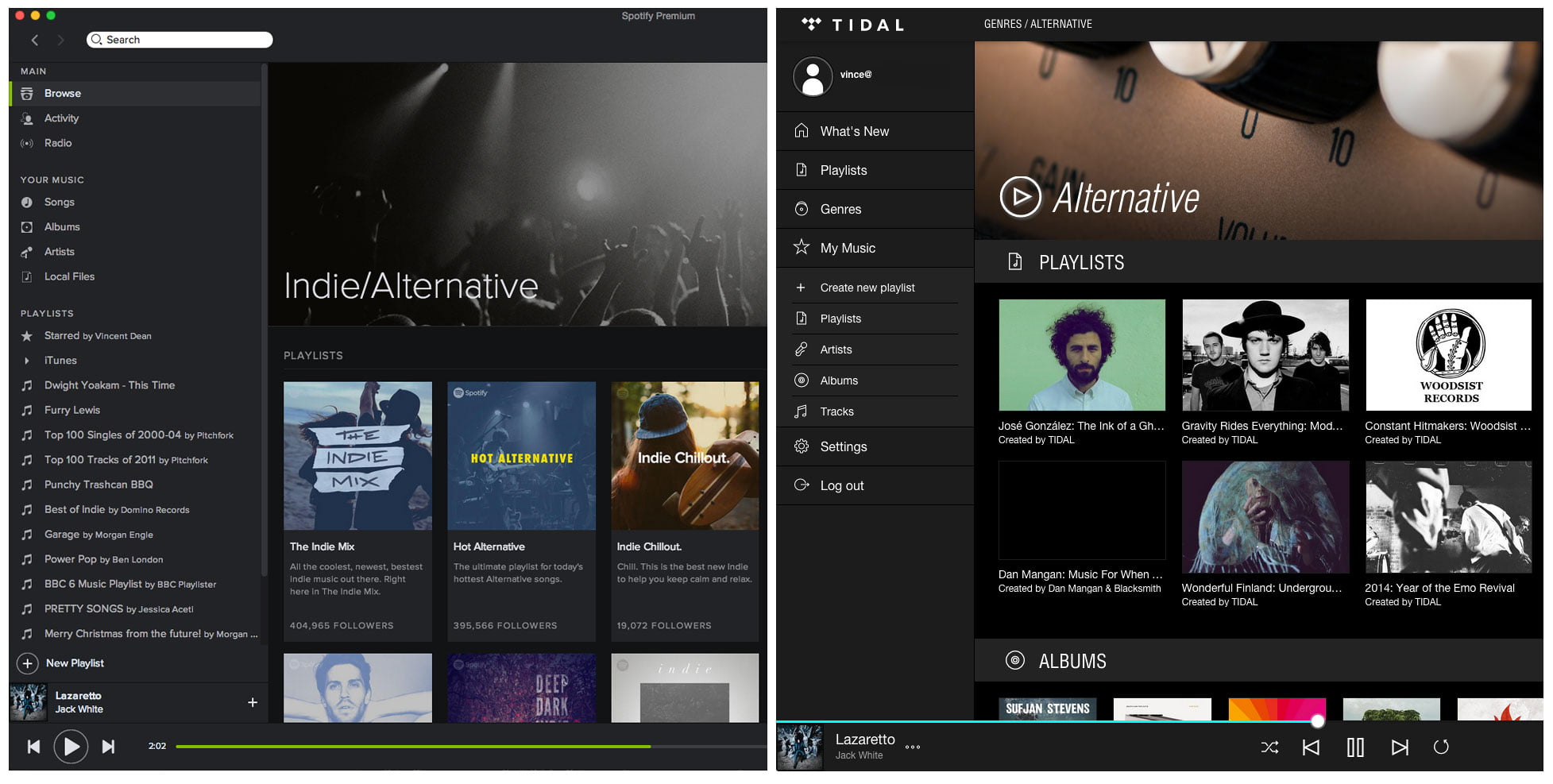The width and height of the screenshot is (1553, 784).
Task: Toggle repeat in TIDAL player
Action: (1441, 747)
